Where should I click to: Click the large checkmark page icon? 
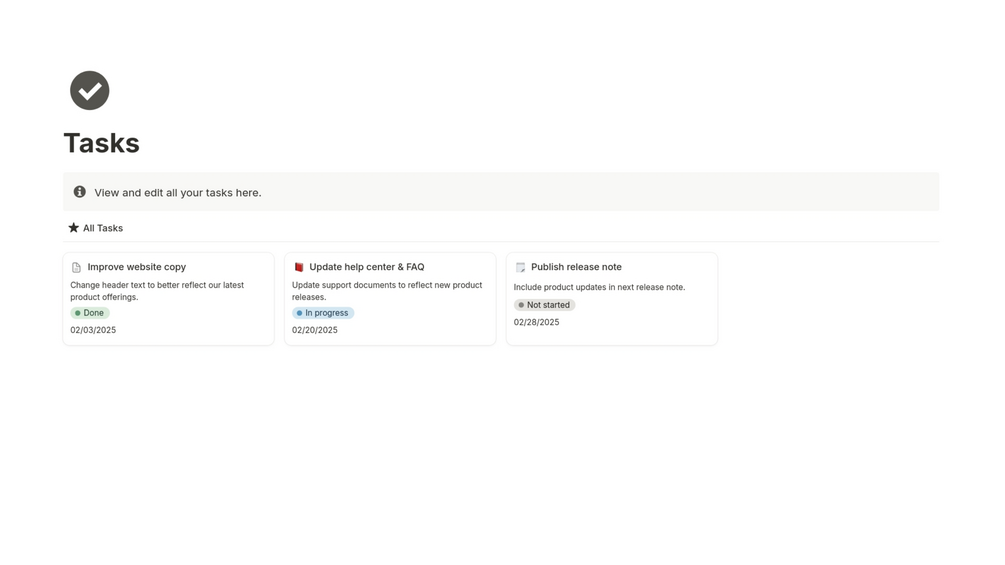[x=89, y=91]
